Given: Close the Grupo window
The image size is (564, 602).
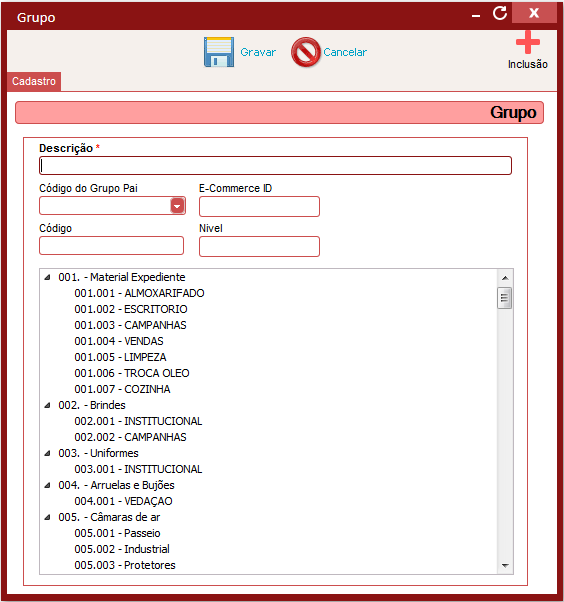Looking at the screenshot, I should pyautogui.click(x=534, y=13).
